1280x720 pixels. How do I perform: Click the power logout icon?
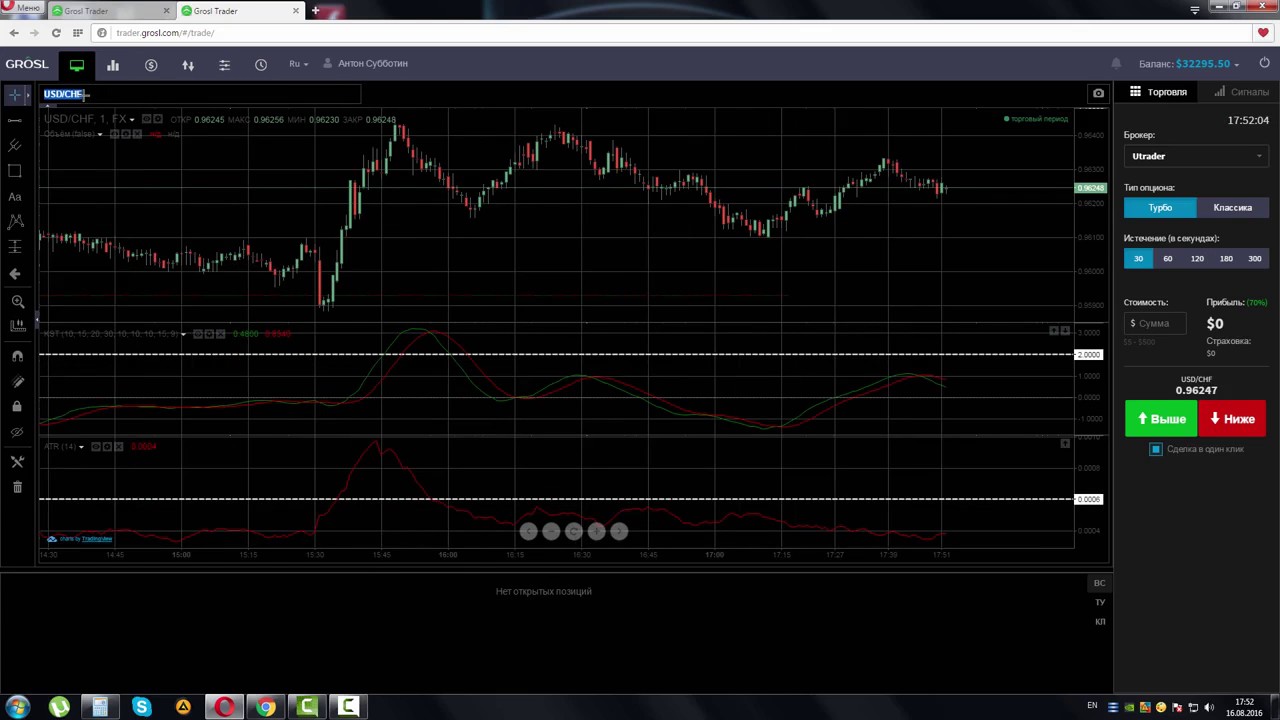[x=1264, y=64]
